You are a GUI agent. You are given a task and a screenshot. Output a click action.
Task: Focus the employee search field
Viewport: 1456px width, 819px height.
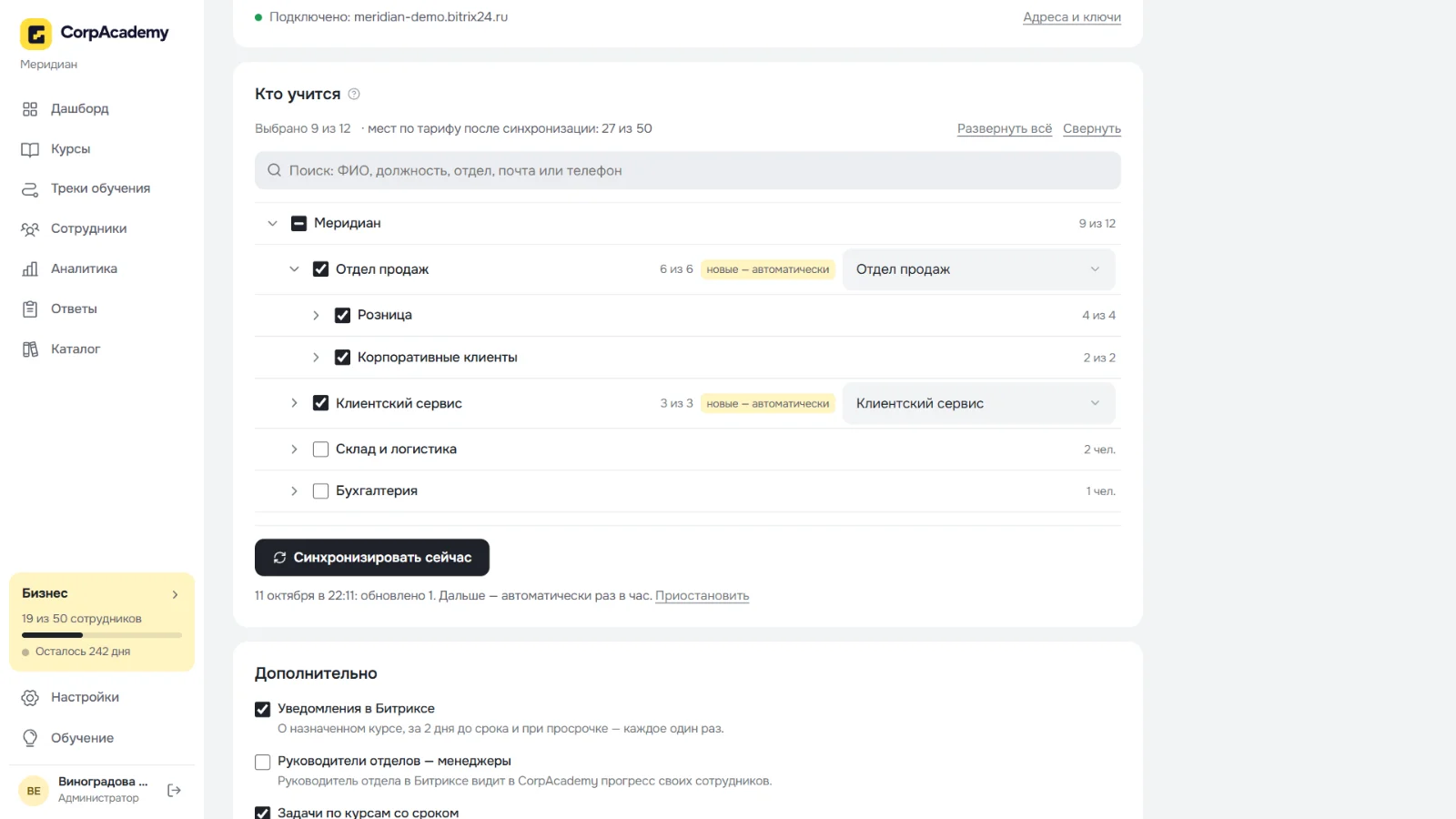click(x=688, y=171)
